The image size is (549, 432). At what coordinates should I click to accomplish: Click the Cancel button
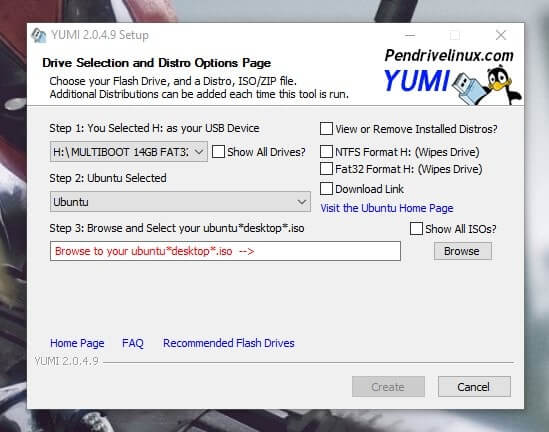474,387
